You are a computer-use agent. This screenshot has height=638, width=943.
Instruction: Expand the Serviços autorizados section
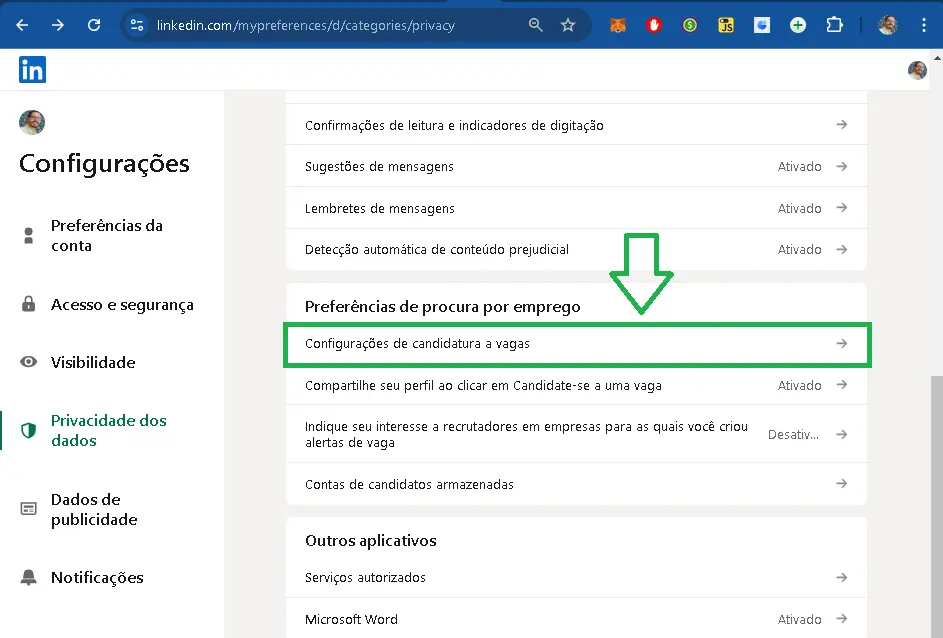click(577, 577)
